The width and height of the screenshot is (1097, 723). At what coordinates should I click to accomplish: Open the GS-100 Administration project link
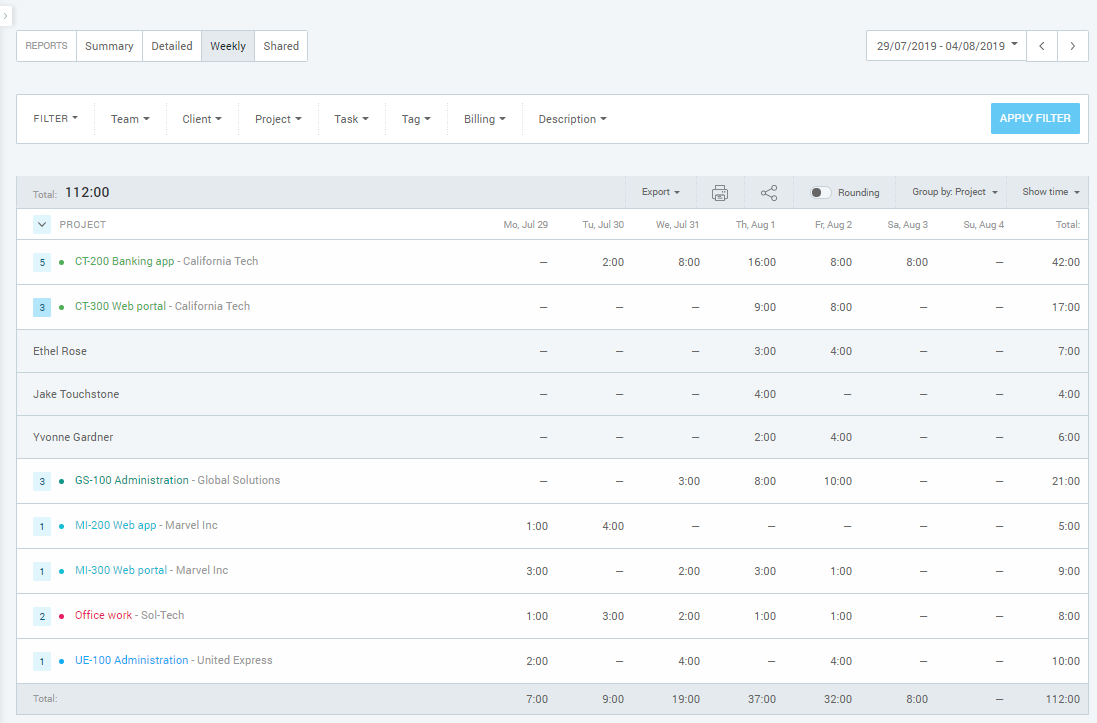132,480
